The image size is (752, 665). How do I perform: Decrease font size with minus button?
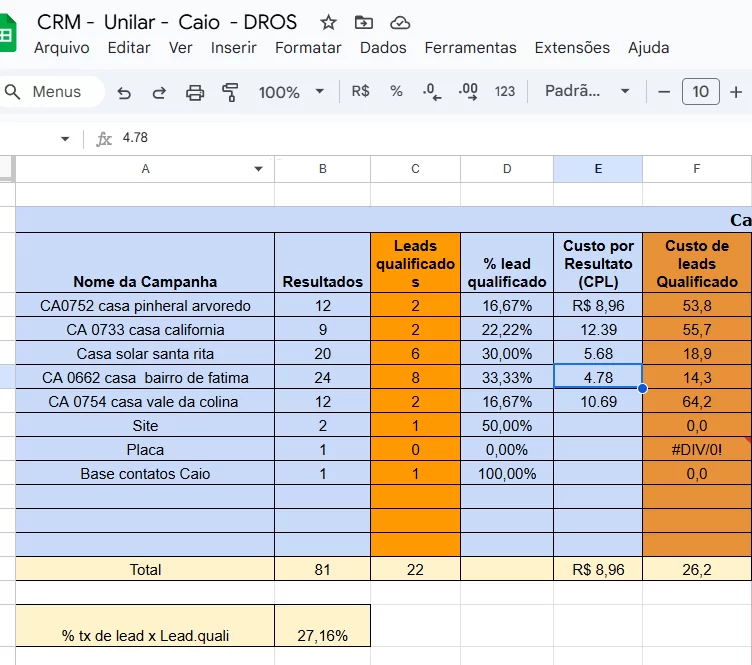[x=664, y=92]
